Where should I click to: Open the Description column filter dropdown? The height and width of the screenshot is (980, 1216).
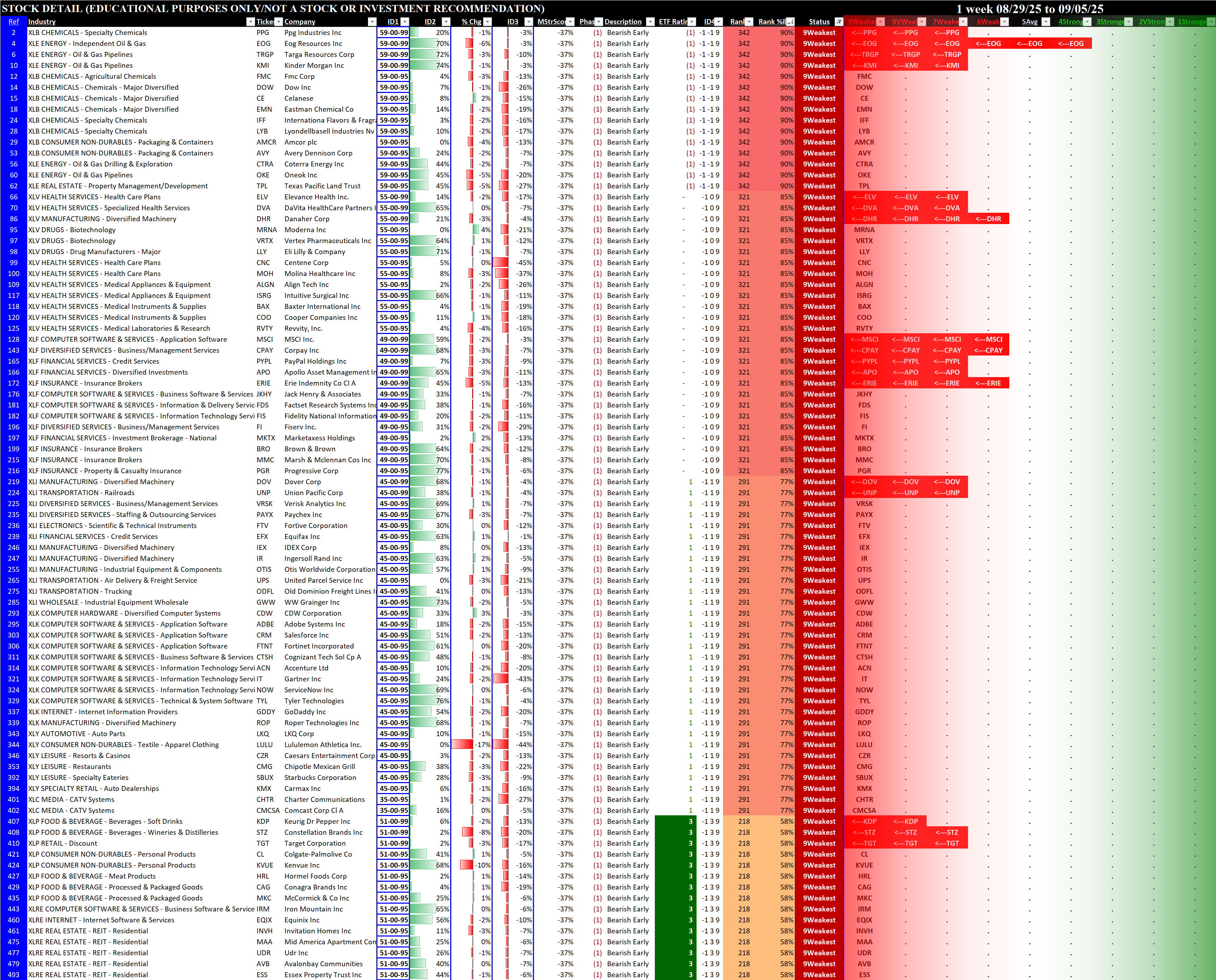pos(650,22)
